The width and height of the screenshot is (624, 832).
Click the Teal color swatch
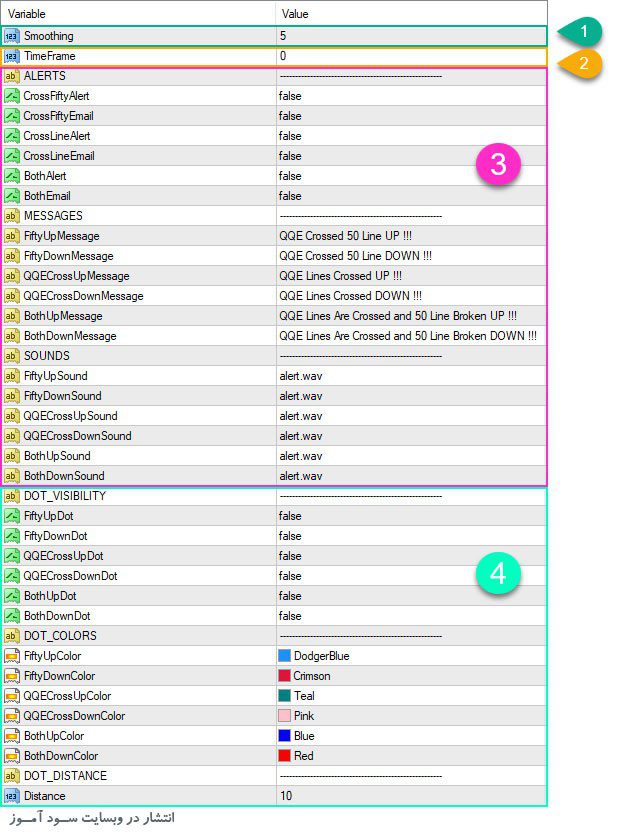pyautogui.click(x=284, y=696)
